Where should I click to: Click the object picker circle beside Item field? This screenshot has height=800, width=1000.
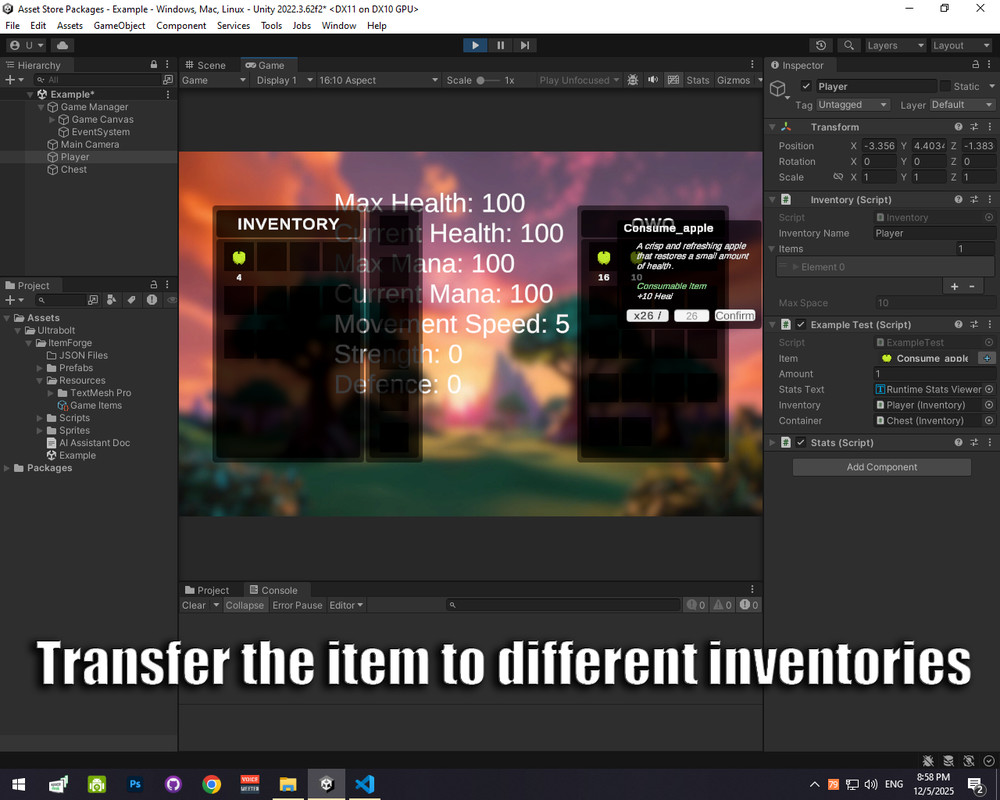pyautogui.click(x=989, y=358)
